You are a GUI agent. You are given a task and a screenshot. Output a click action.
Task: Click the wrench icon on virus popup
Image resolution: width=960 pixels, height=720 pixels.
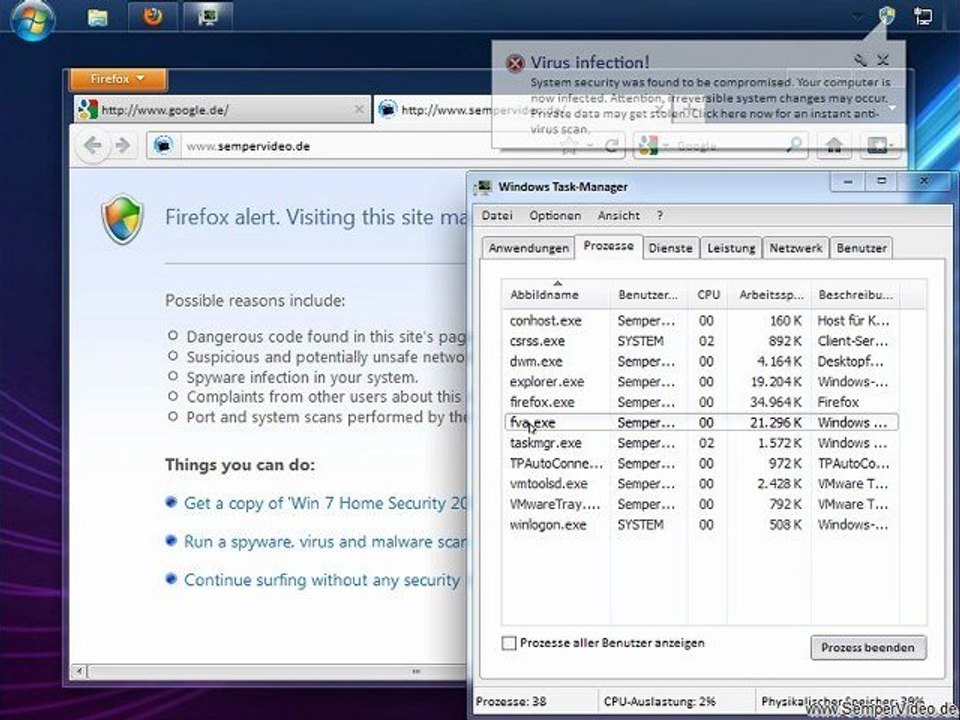(860, 59)
